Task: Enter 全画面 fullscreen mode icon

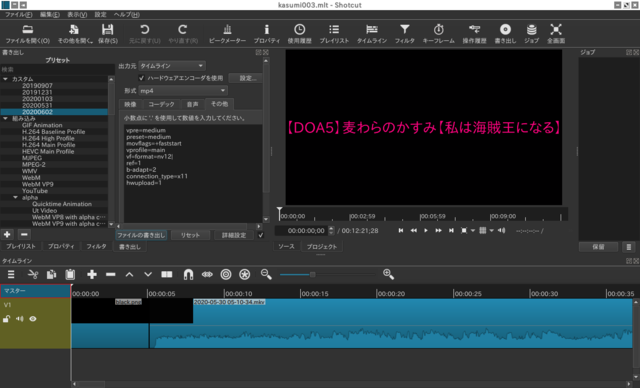Action: (x=556, y=33)
